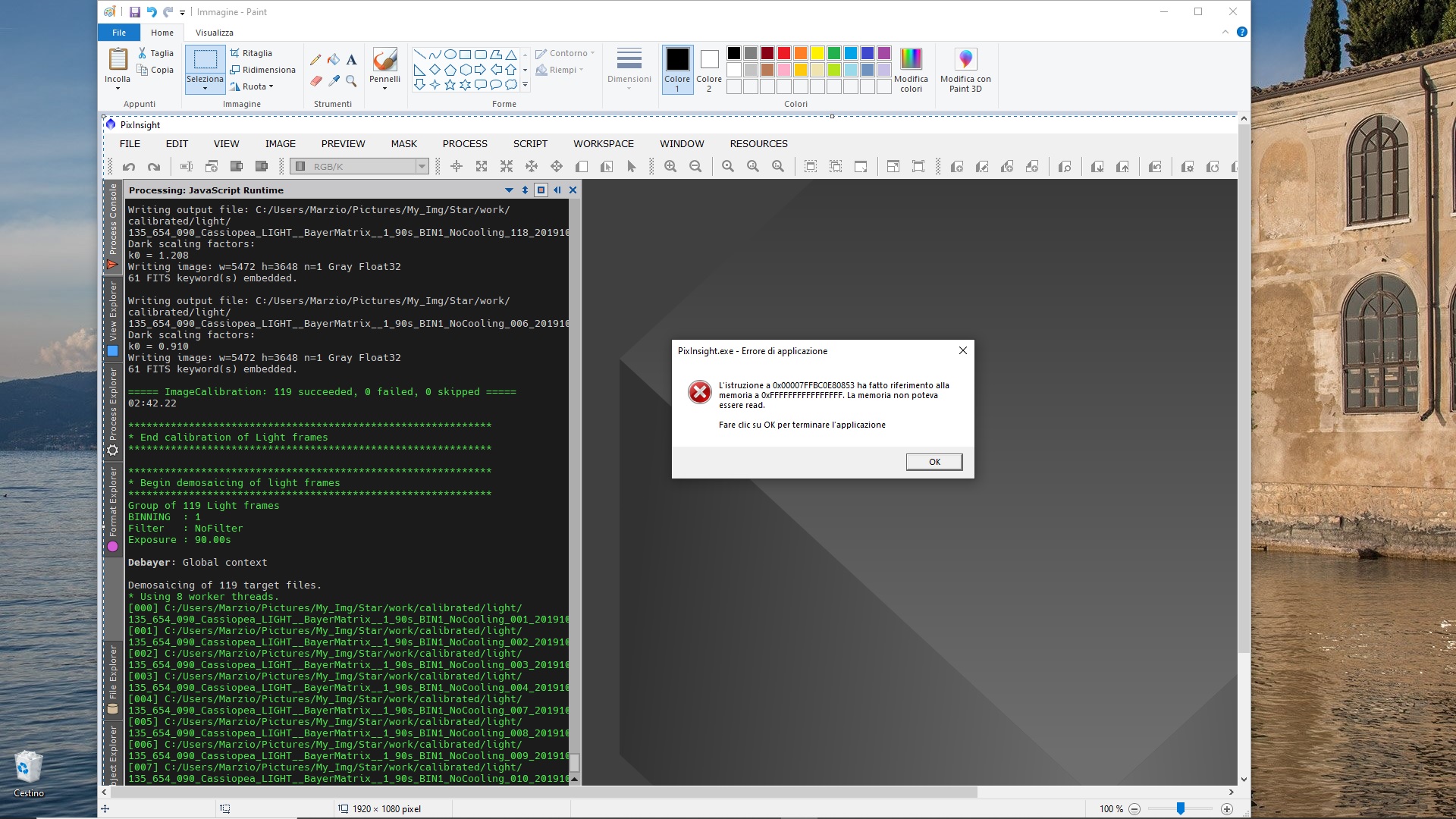
Task: Open the PixInsight MASK menu
Action: pos(404,143)
